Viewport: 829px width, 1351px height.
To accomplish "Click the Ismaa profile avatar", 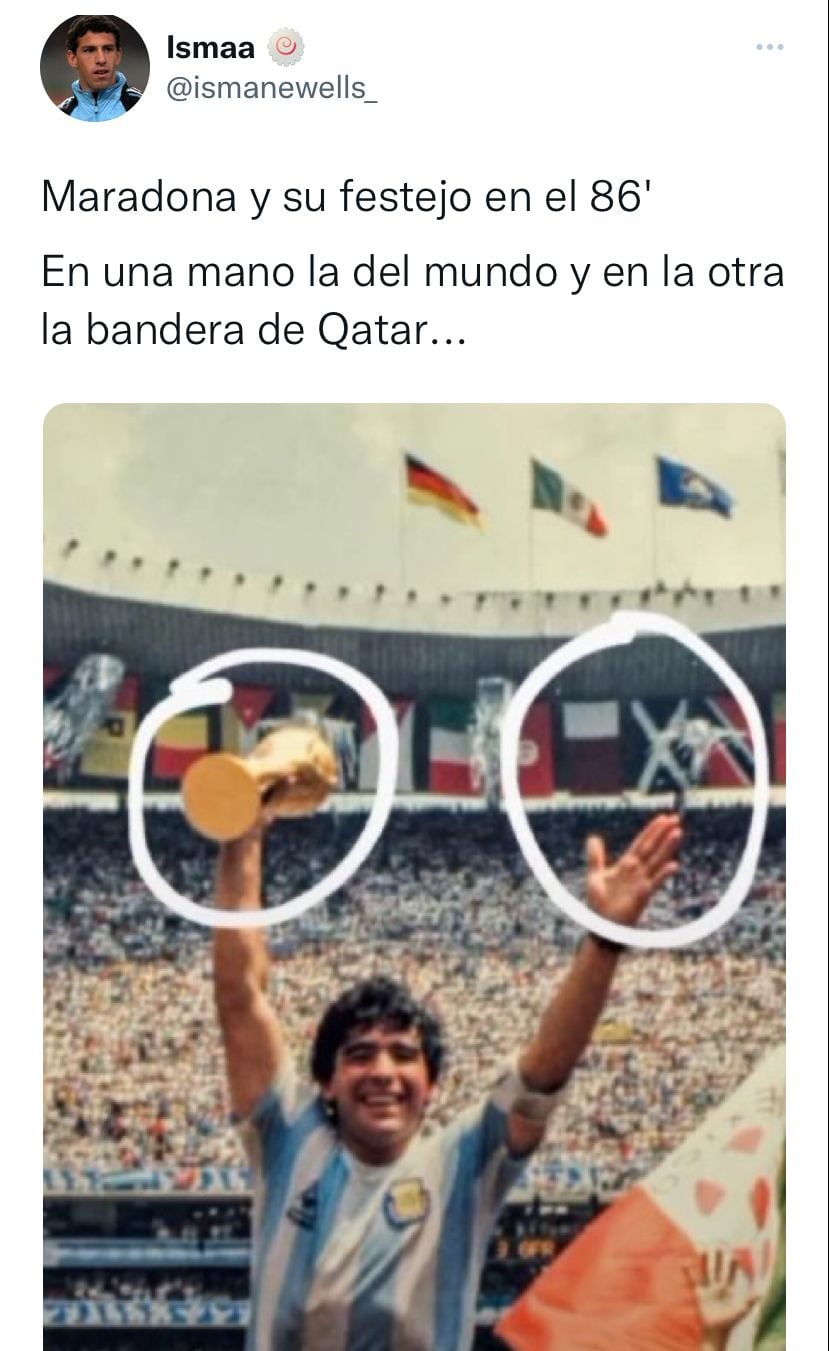I will click(95, 69).
